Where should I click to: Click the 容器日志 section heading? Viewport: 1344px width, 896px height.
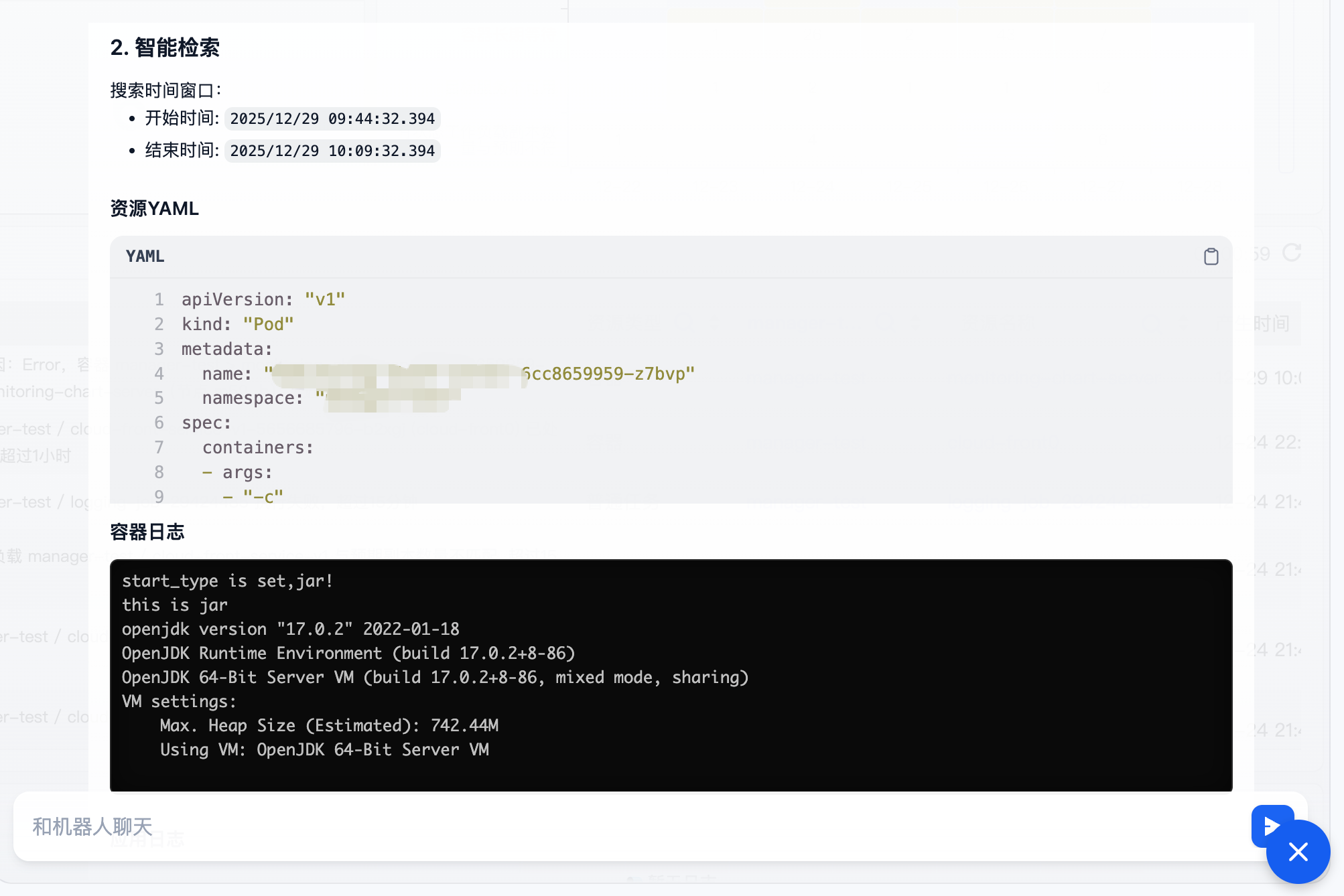click(x=147, y=532)
